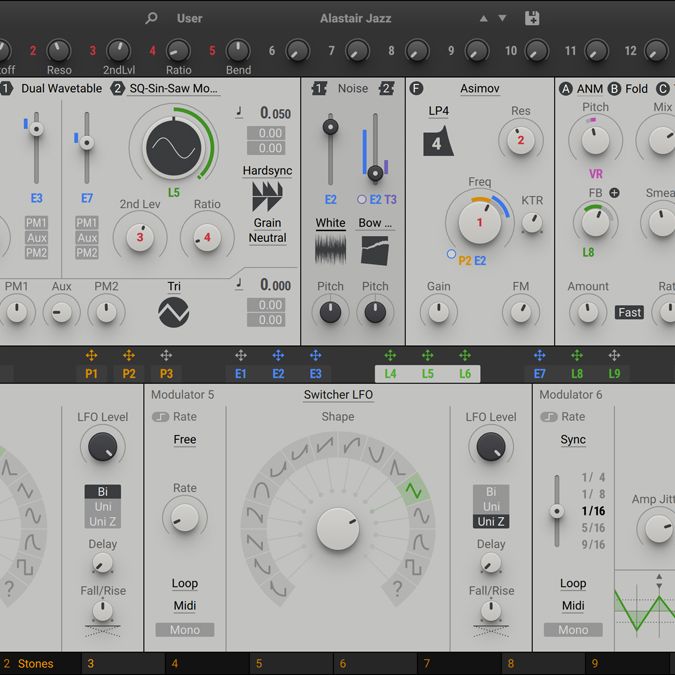Select square shape in Switcher LFO ring

pos(413,567)
